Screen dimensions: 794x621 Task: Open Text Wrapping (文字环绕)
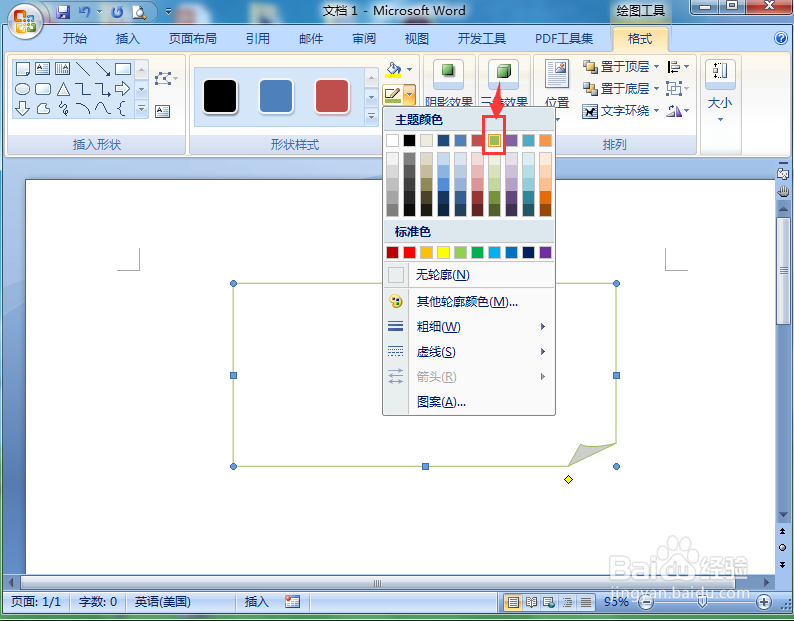coord(616,110)
